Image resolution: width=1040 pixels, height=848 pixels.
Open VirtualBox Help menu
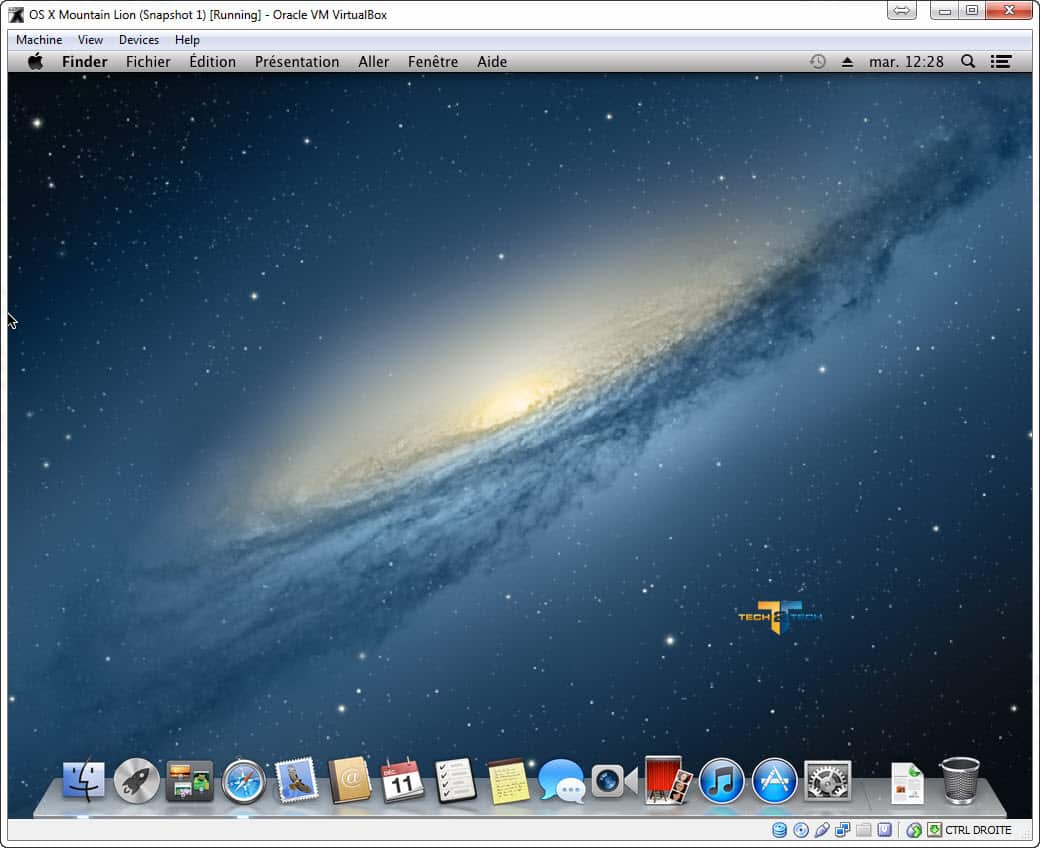click(x=187, y=40)
